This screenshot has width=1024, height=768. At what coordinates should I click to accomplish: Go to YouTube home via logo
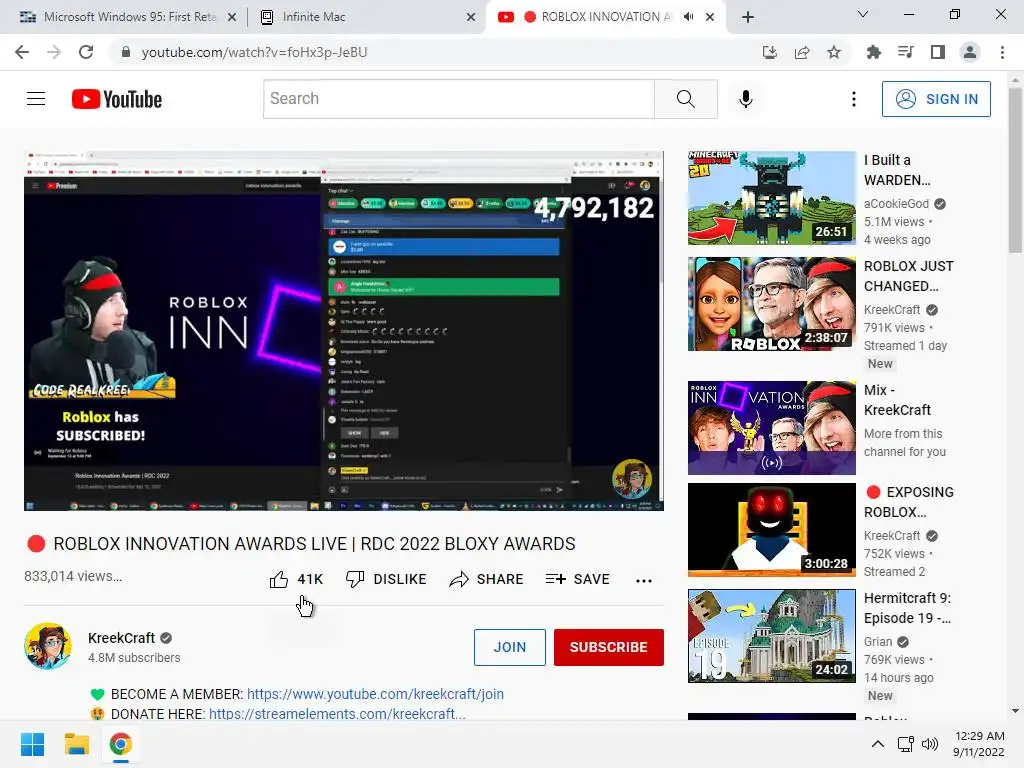[117, 99]
